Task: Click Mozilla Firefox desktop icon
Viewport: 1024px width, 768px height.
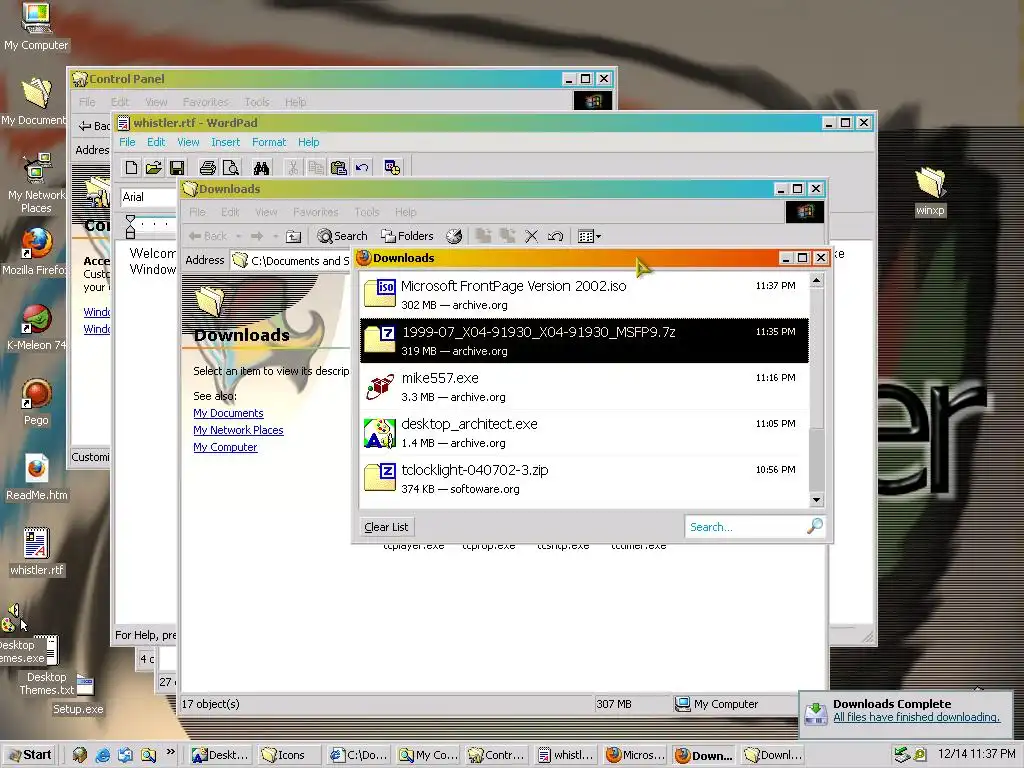Action: (36, 252)
